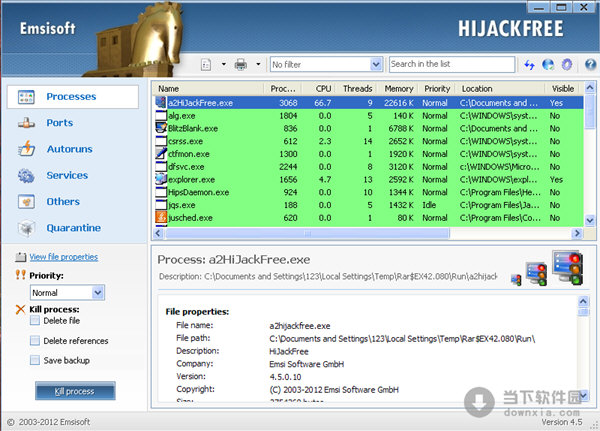Viewport: 600px width, 431px height.
Task: Select the dfsvc.exe process row
Action: point(369,167)
